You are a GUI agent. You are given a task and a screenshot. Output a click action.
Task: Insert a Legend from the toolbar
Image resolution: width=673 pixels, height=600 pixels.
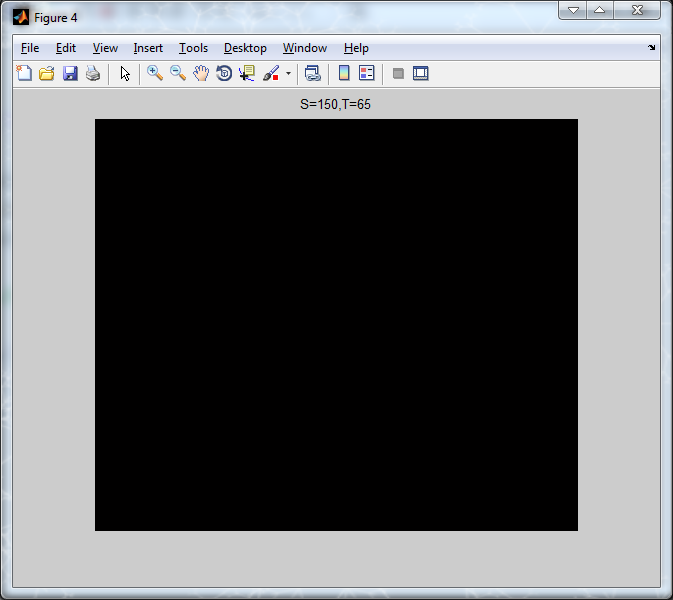(367, 73)
